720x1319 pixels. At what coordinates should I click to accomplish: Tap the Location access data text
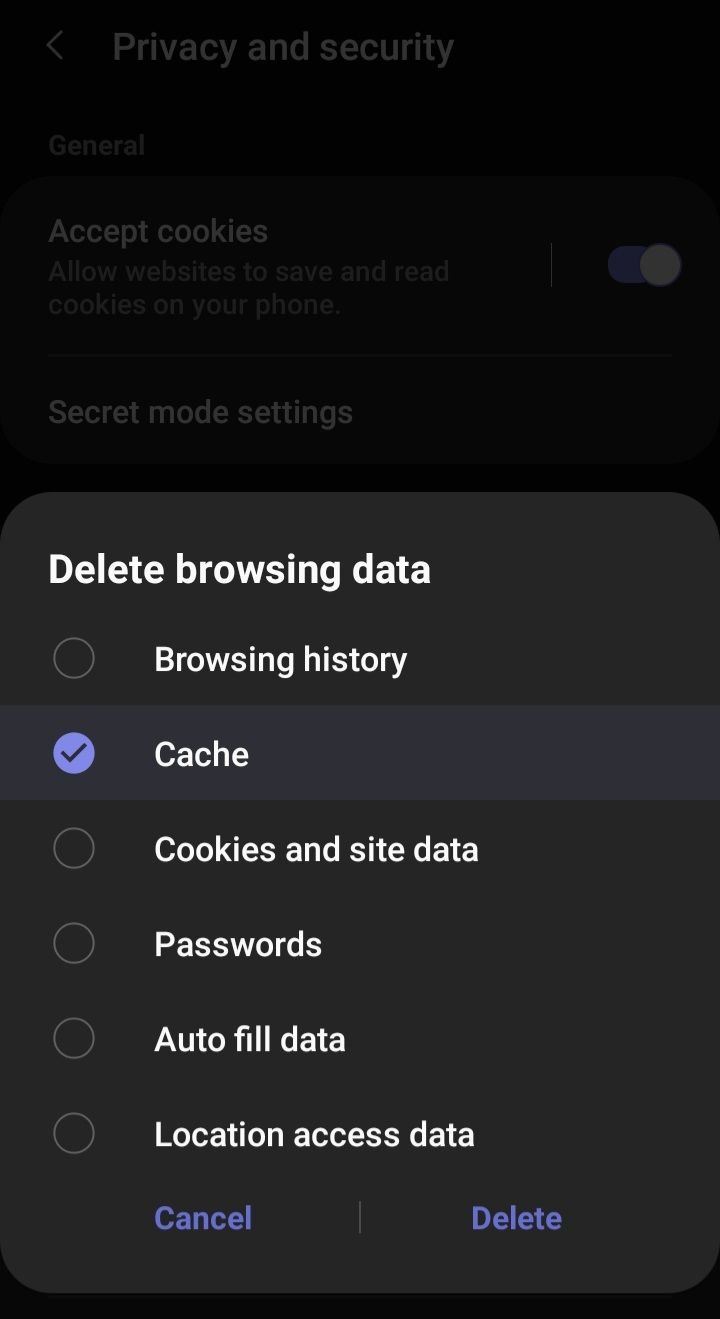tap(314, 1134)
